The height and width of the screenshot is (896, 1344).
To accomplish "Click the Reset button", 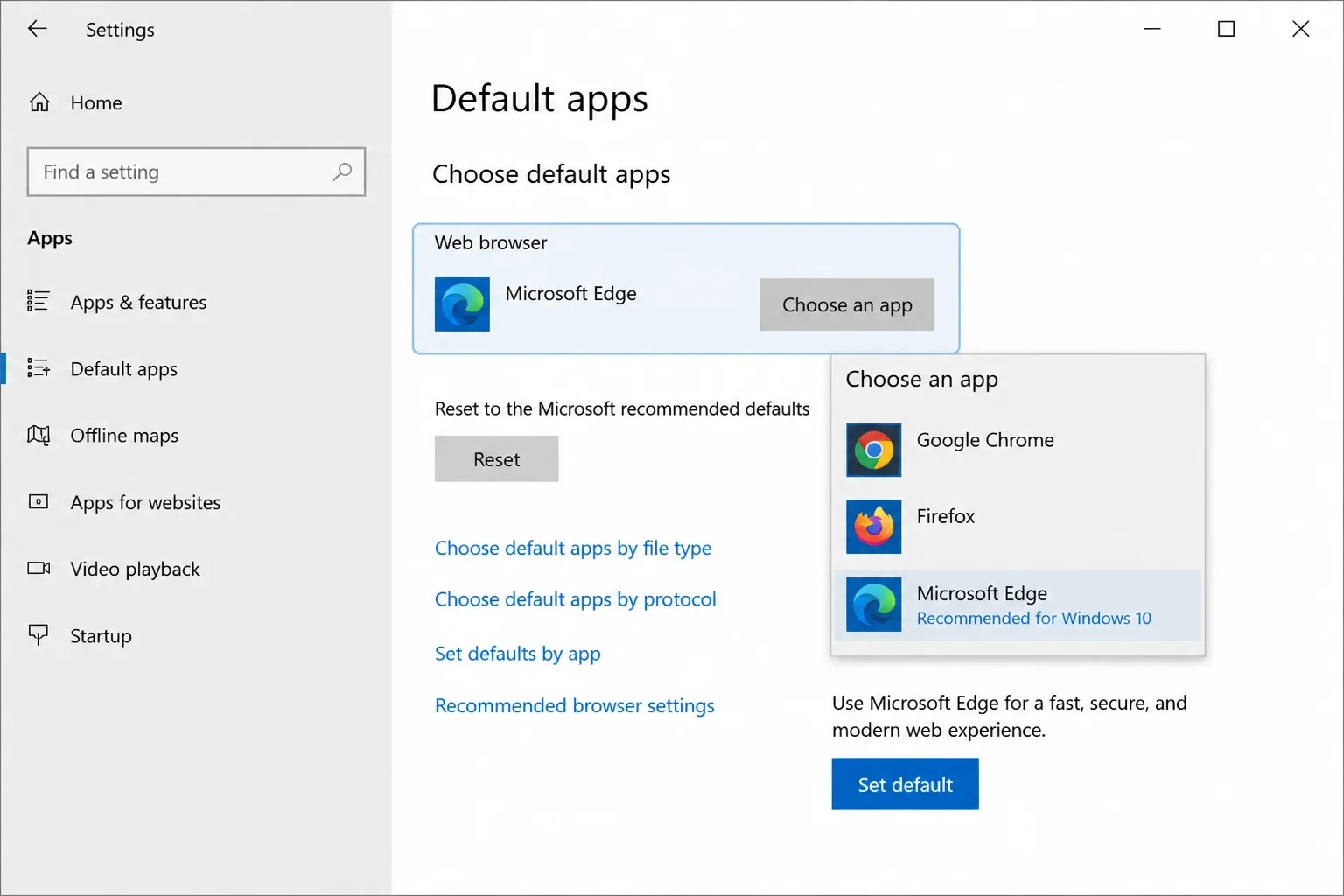I will click(496, 459).
